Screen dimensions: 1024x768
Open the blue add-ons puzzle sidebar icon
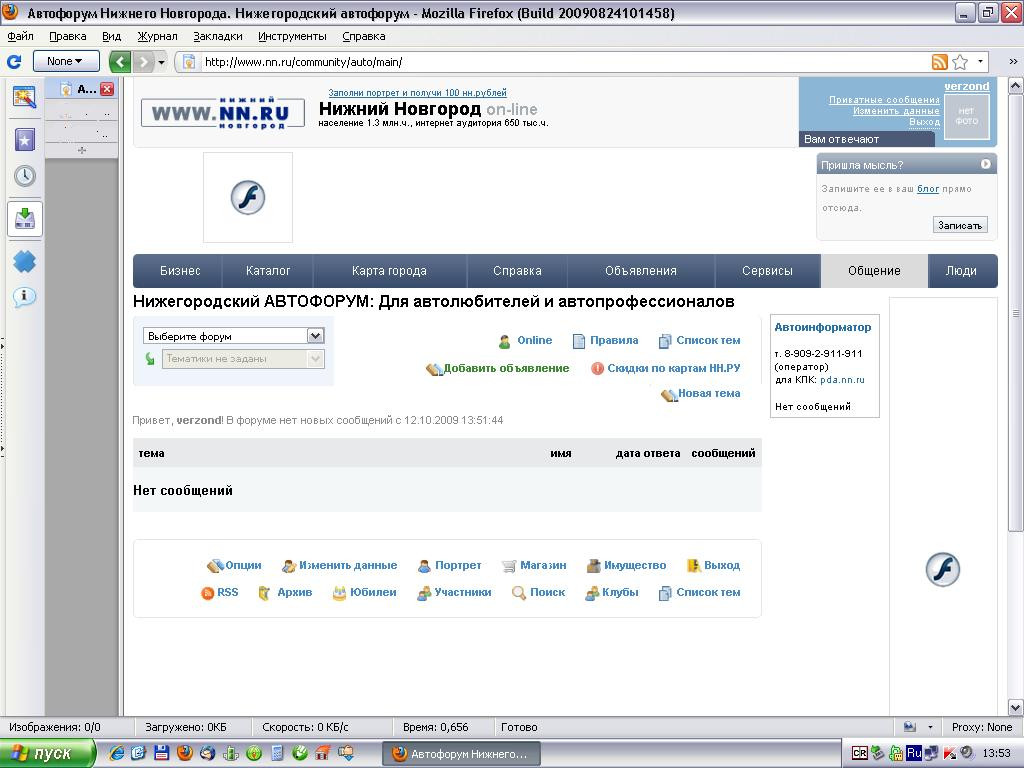(25, 261)
